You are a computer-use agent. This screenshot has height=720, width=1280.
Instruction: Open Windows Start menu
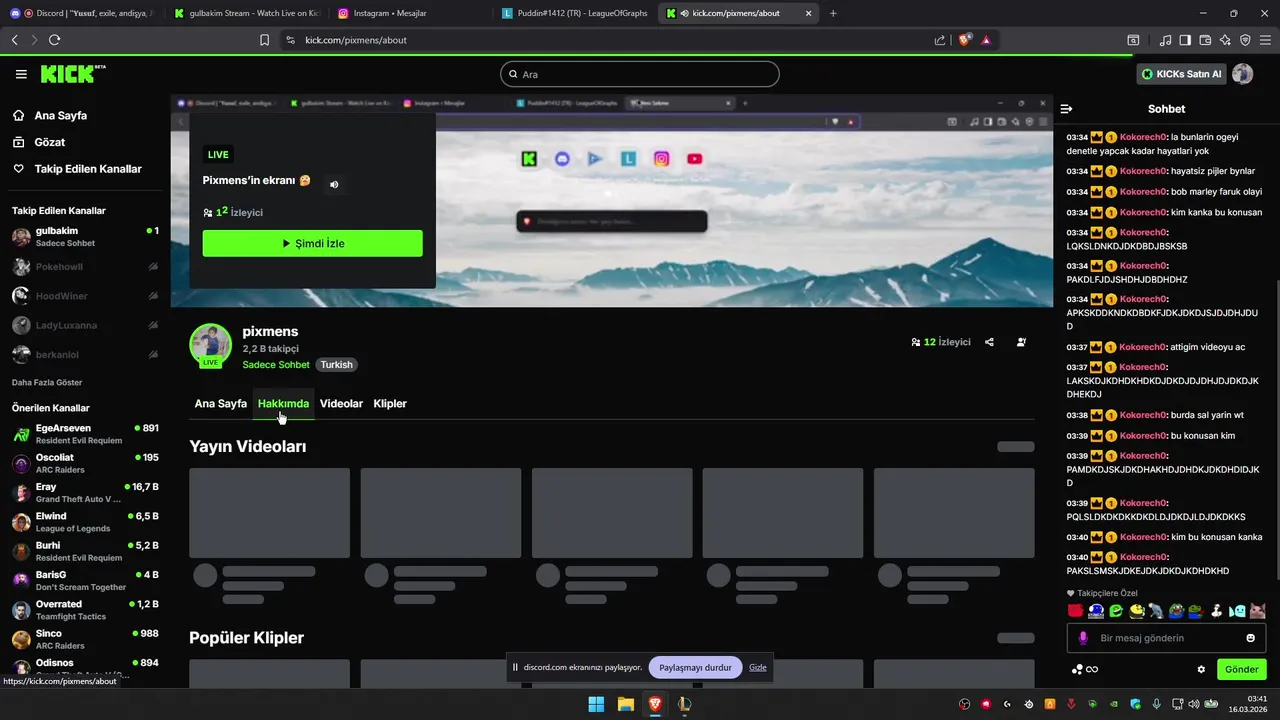point(596,704)
